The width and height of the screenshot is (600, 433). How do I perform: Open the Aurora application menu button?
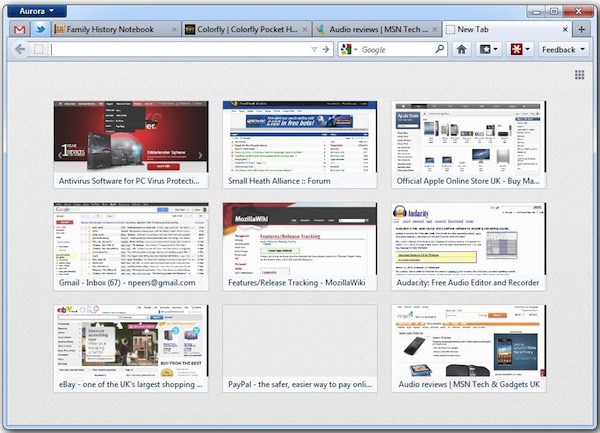37,11
